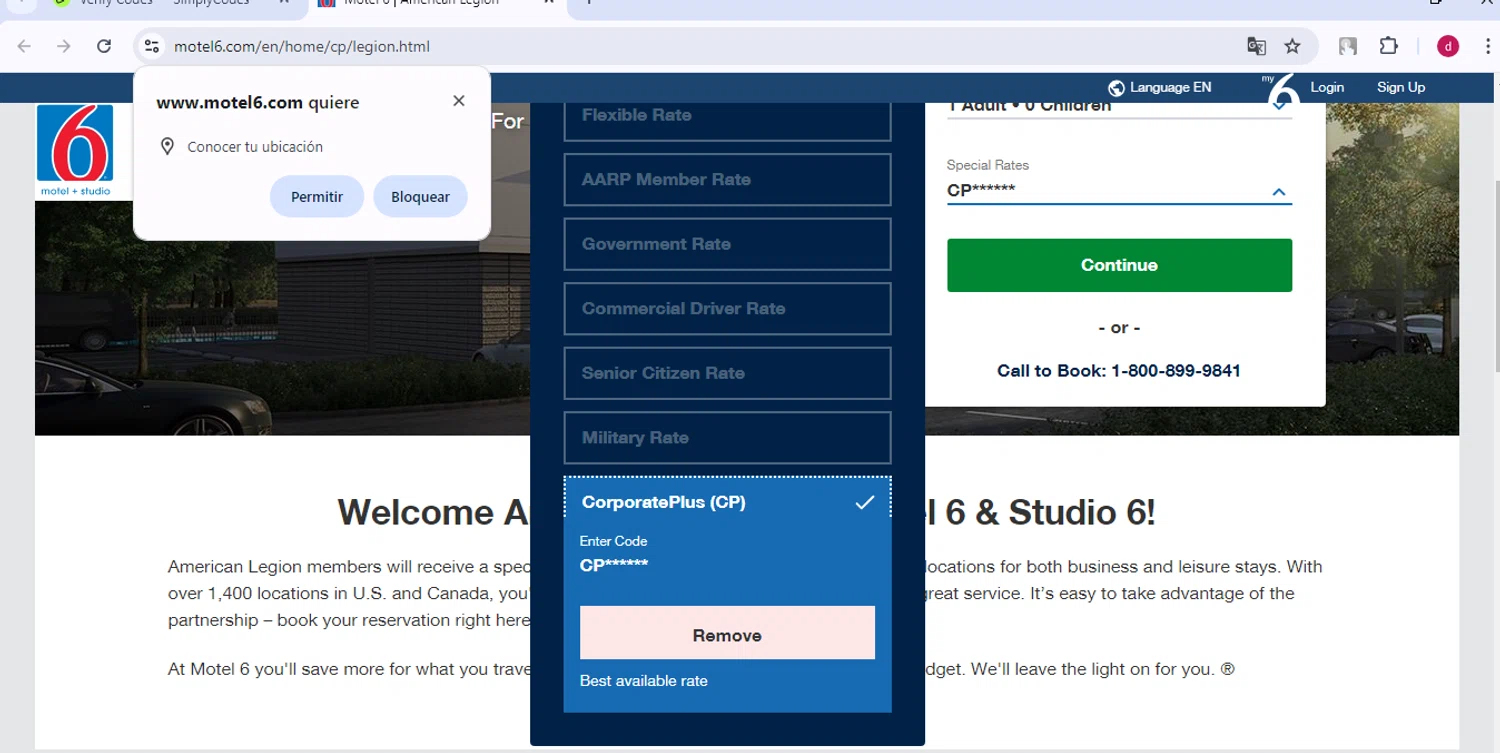Click the address bar URL

point(302,46)
